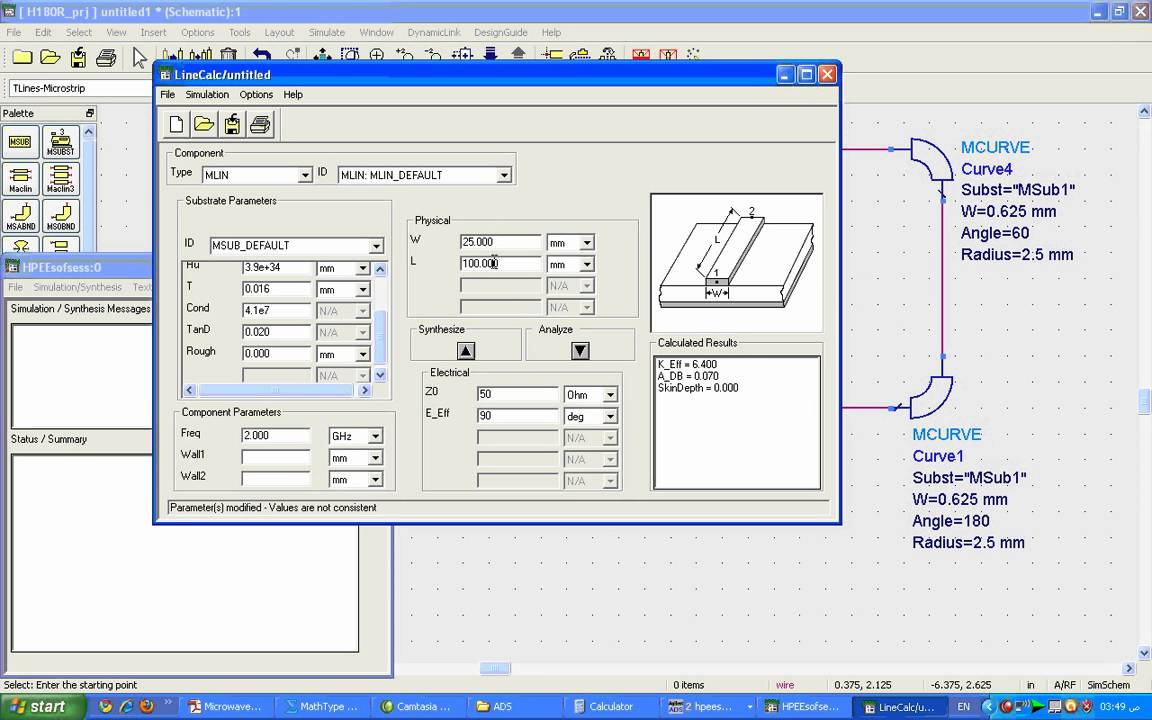1152x720 pixels.
Task: Select the pointer arrow tool in schematic toolbar
Action: point(139,57)
